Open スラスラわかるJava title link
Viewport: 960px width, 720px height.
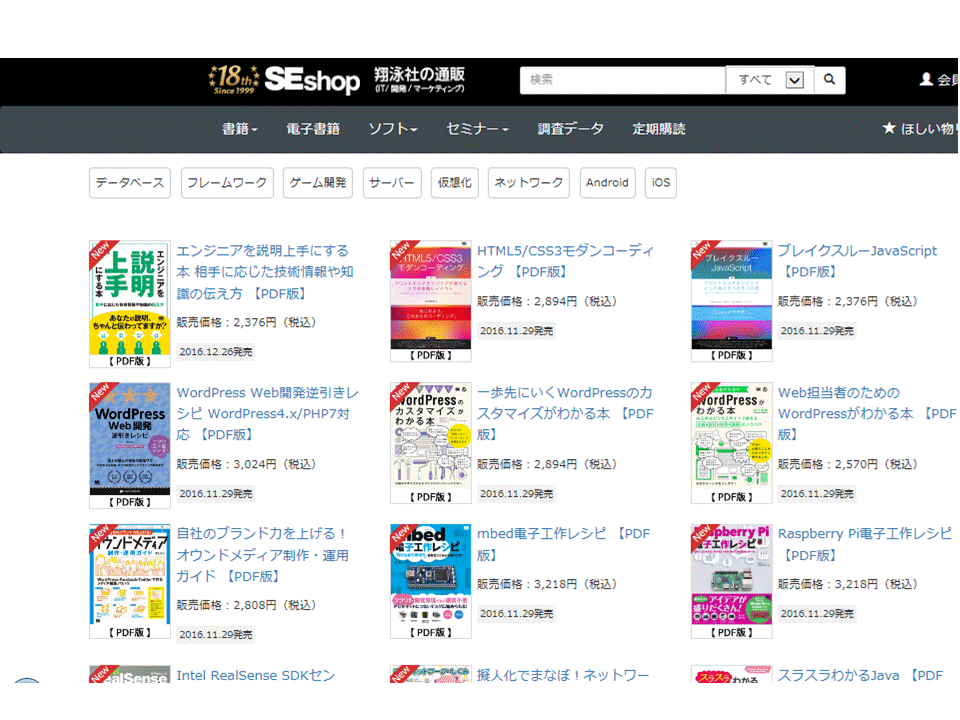[x=860, y=675]
